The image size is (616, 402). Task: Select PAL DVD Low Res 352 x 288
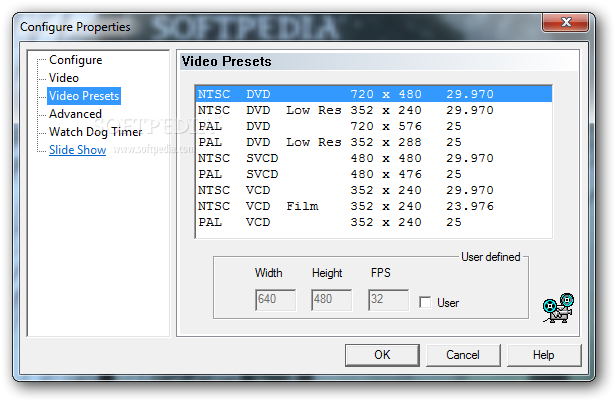coord(374,142)
